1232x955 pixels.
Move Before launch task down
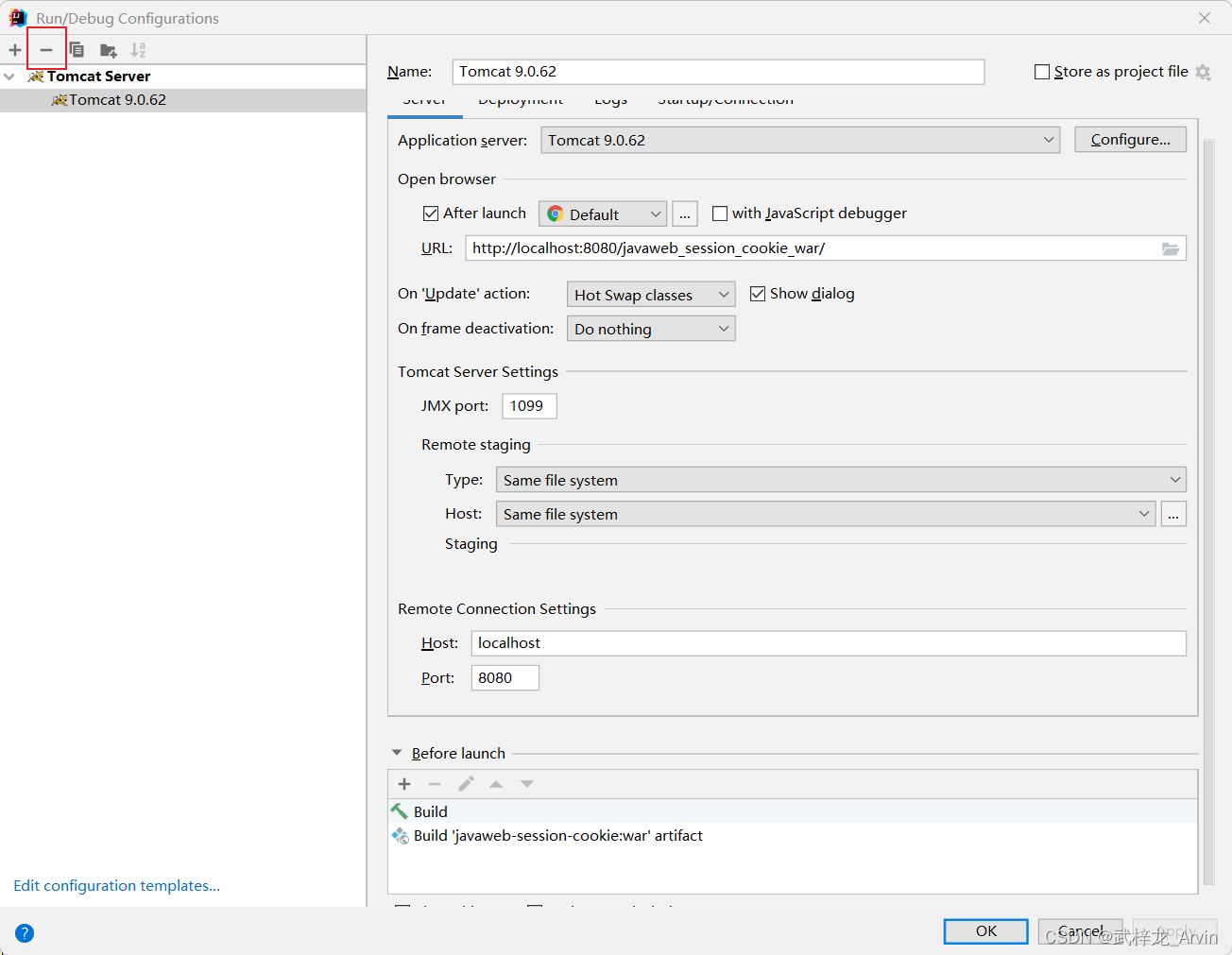point(527,784)
